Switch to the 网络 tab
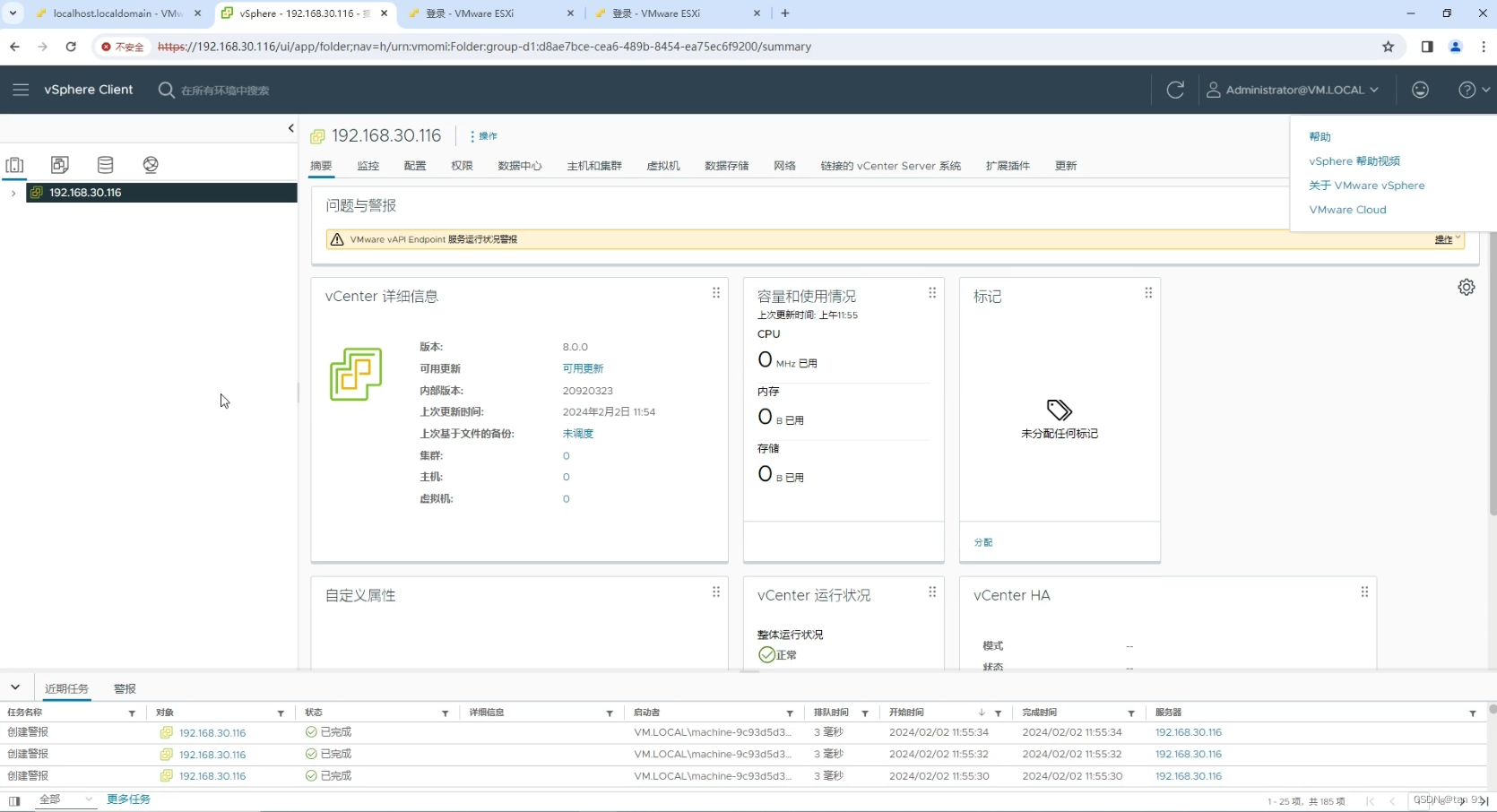This screenshot has width=1497, height=812. coord(784,166)
